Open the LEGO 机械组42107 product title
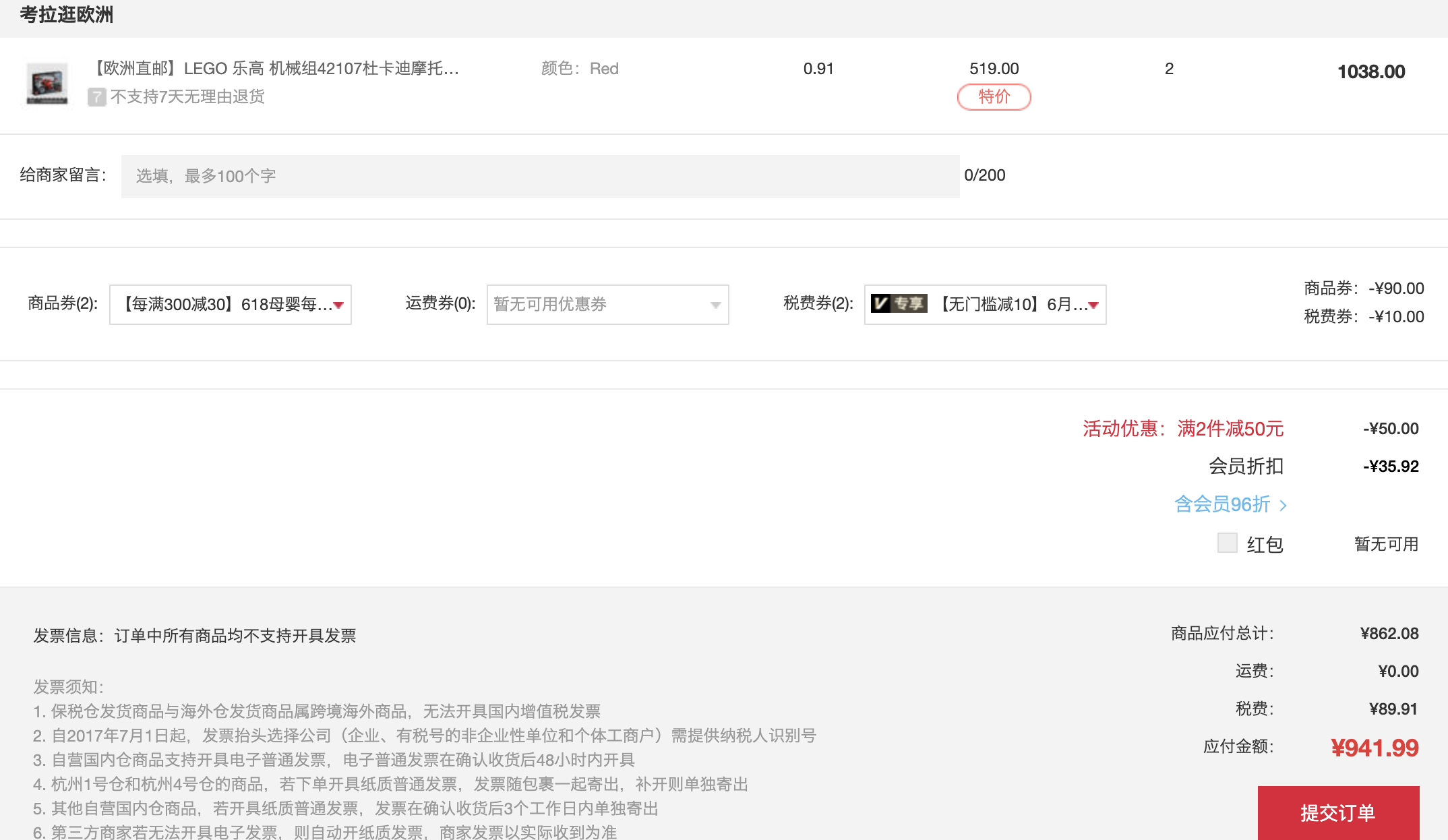Image resolution: width=1448 pixels, height=840 pixels. 275,69
